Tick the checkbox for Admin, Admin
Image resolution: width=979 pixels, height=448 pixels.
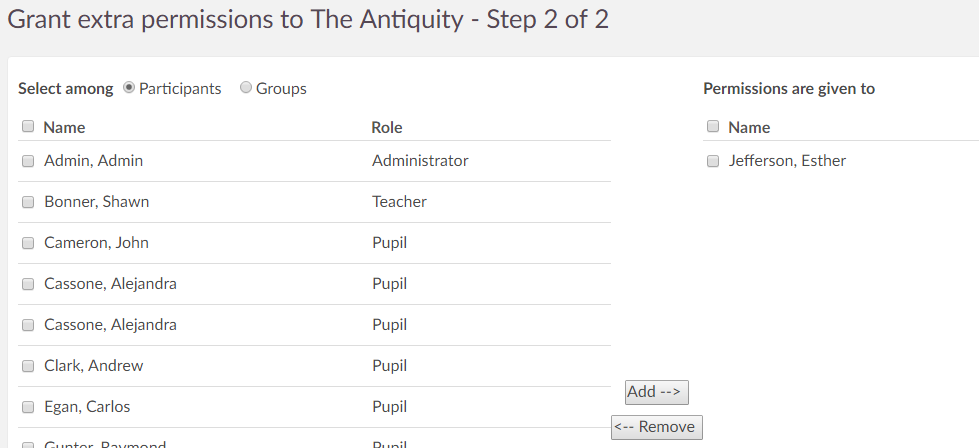[x=28, y=161]
